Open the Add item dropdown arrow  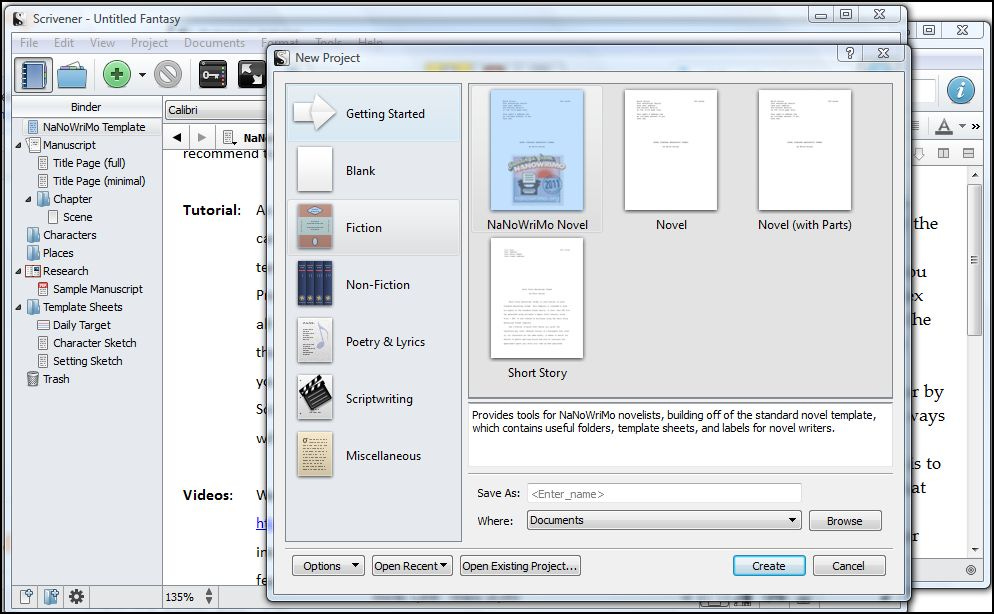(142, 75)
